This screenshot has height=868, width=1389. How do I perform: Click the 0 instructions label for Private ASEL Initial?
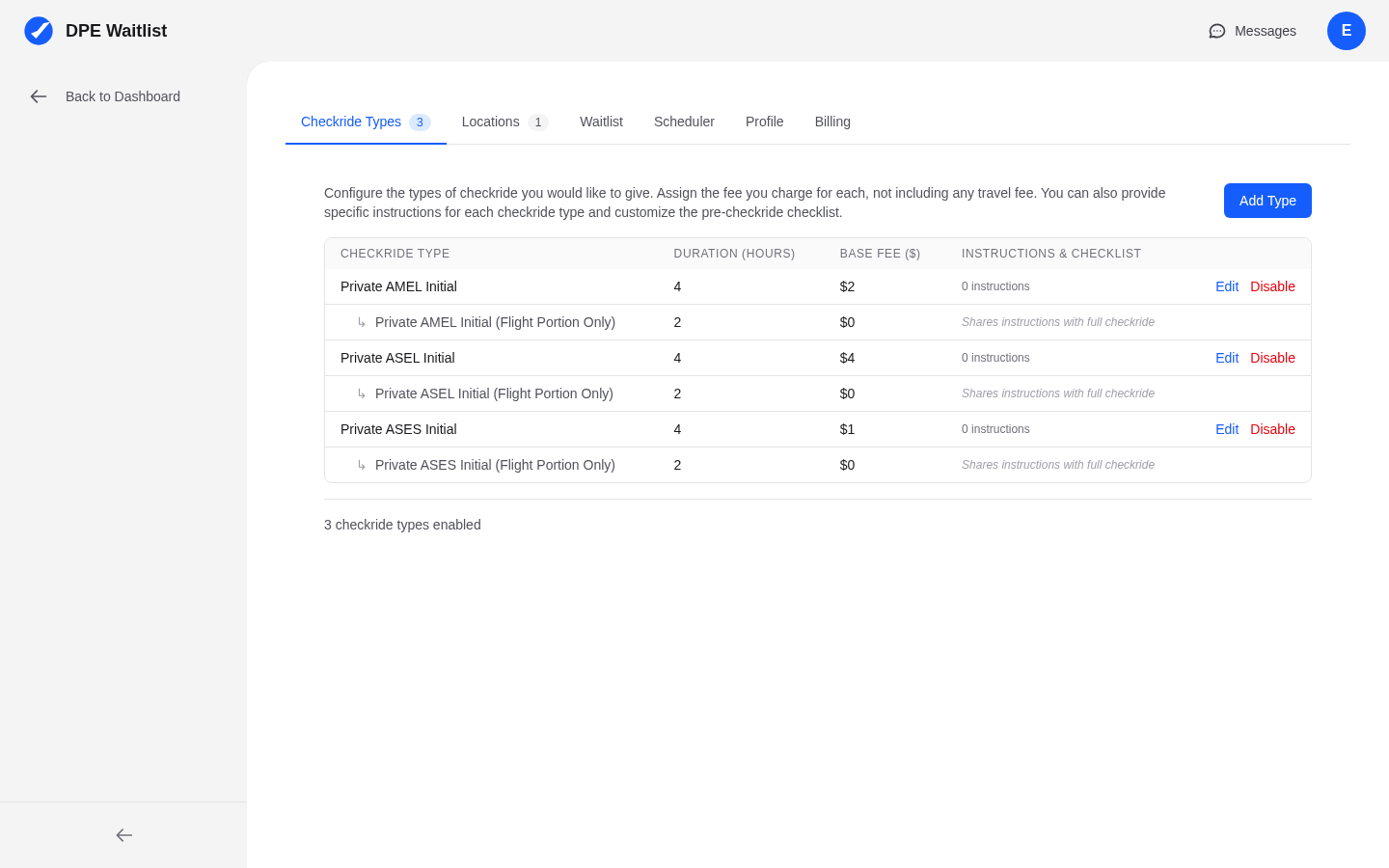point(995,358)
